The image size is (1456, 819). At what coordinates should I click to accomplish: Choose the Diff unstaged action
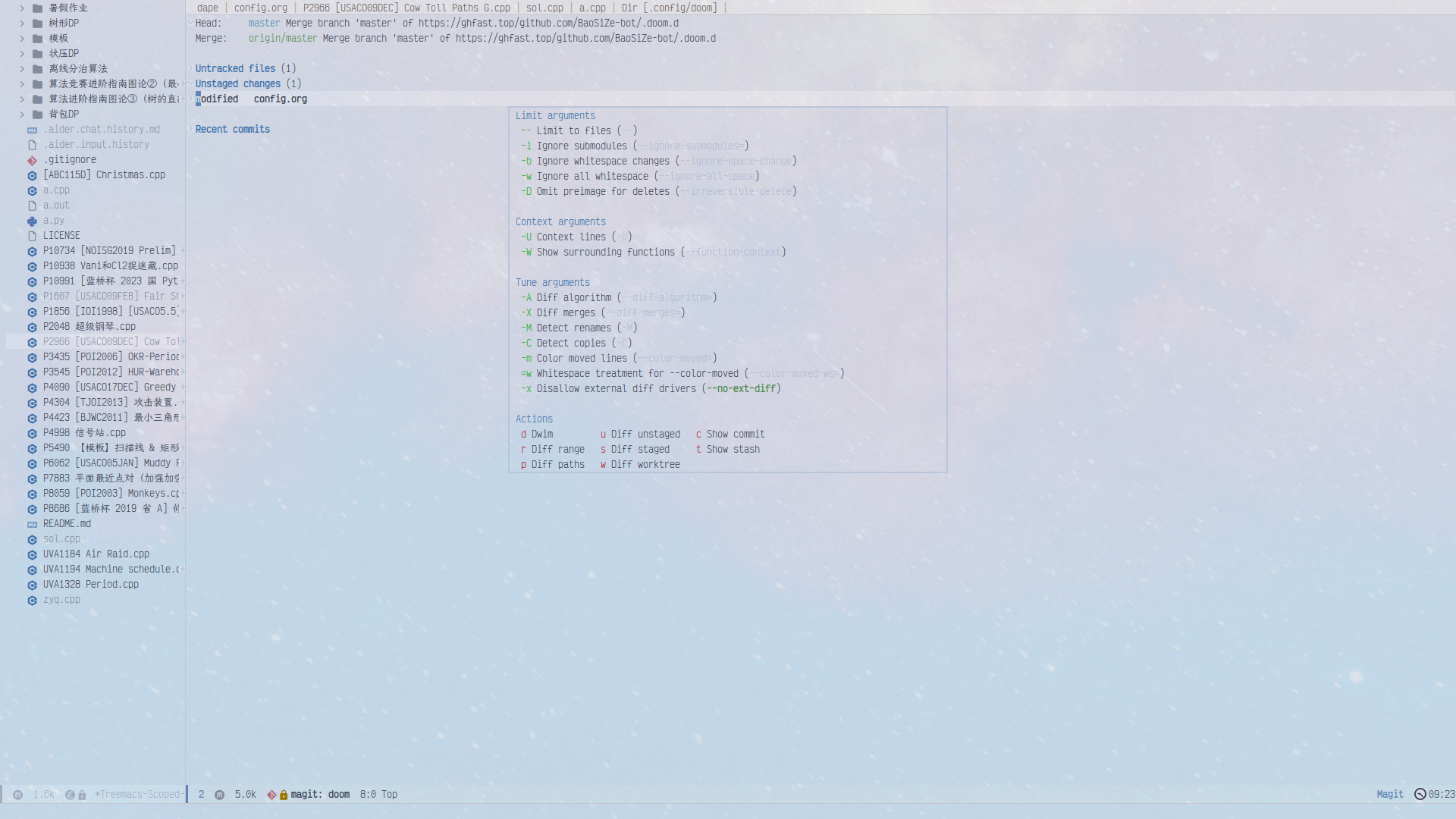(x=645, y=434)
